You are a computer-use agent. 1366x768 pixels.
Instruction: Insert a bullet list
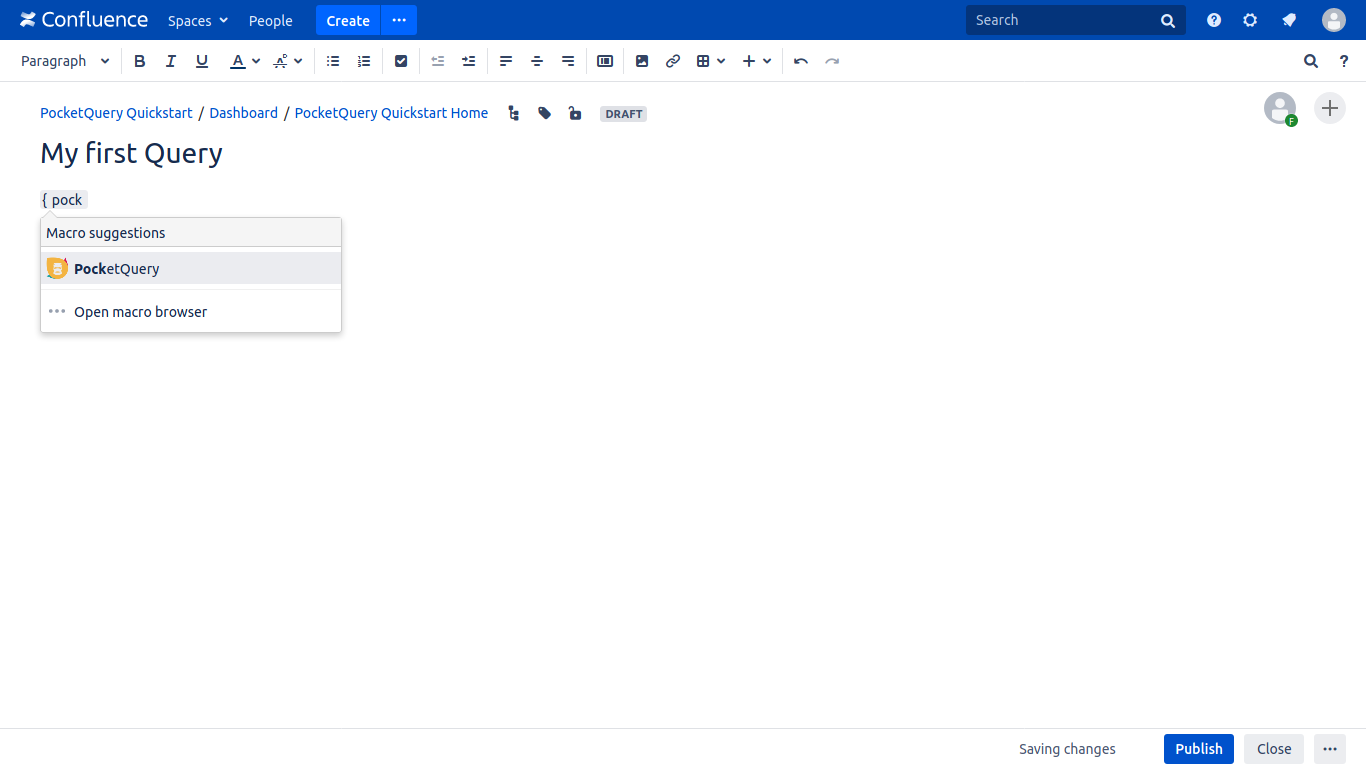click(x=333, y=61)
